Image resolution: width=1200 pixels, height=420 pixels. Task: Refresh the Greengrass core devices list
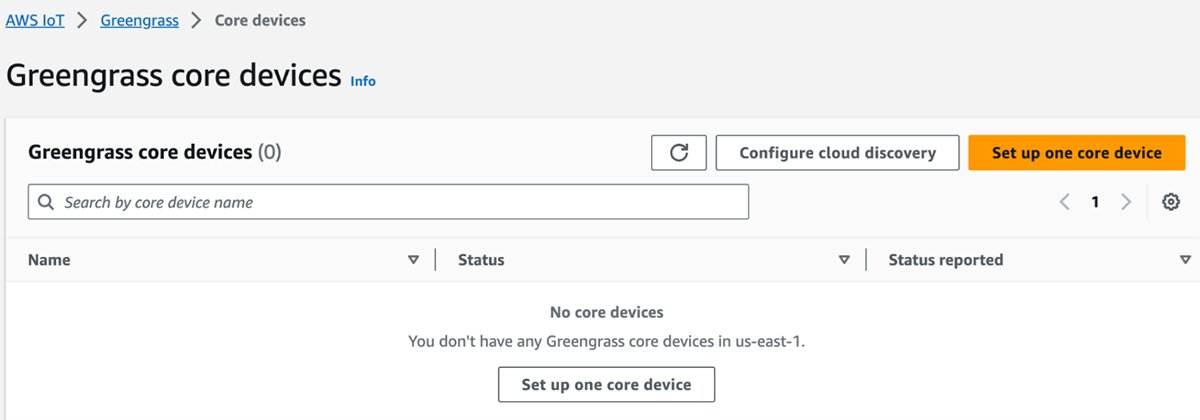pyautogui.click(x=679, y=153)
